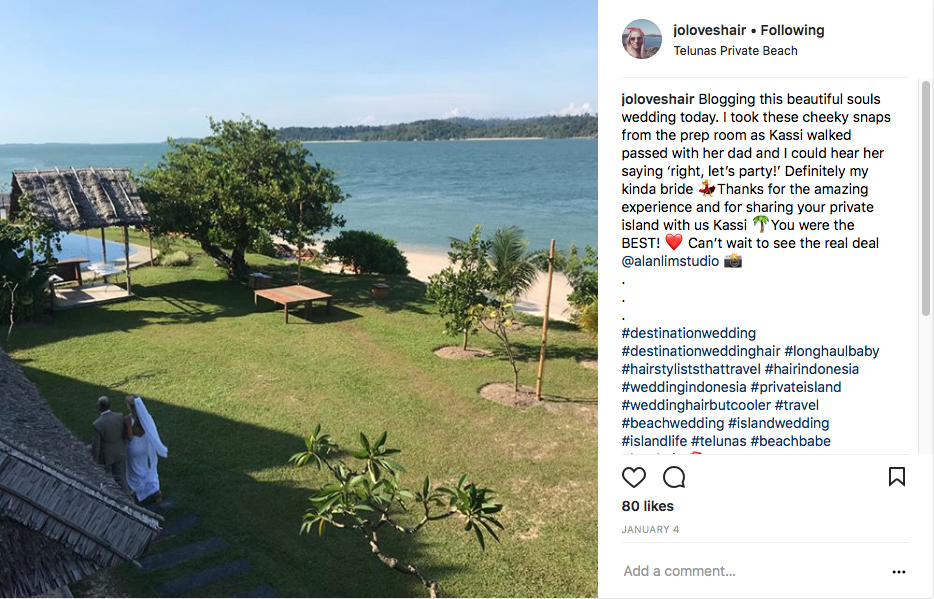Open joloveshair profile picture
The height and width of the screenshot is (599, 934).
(642, 39)
